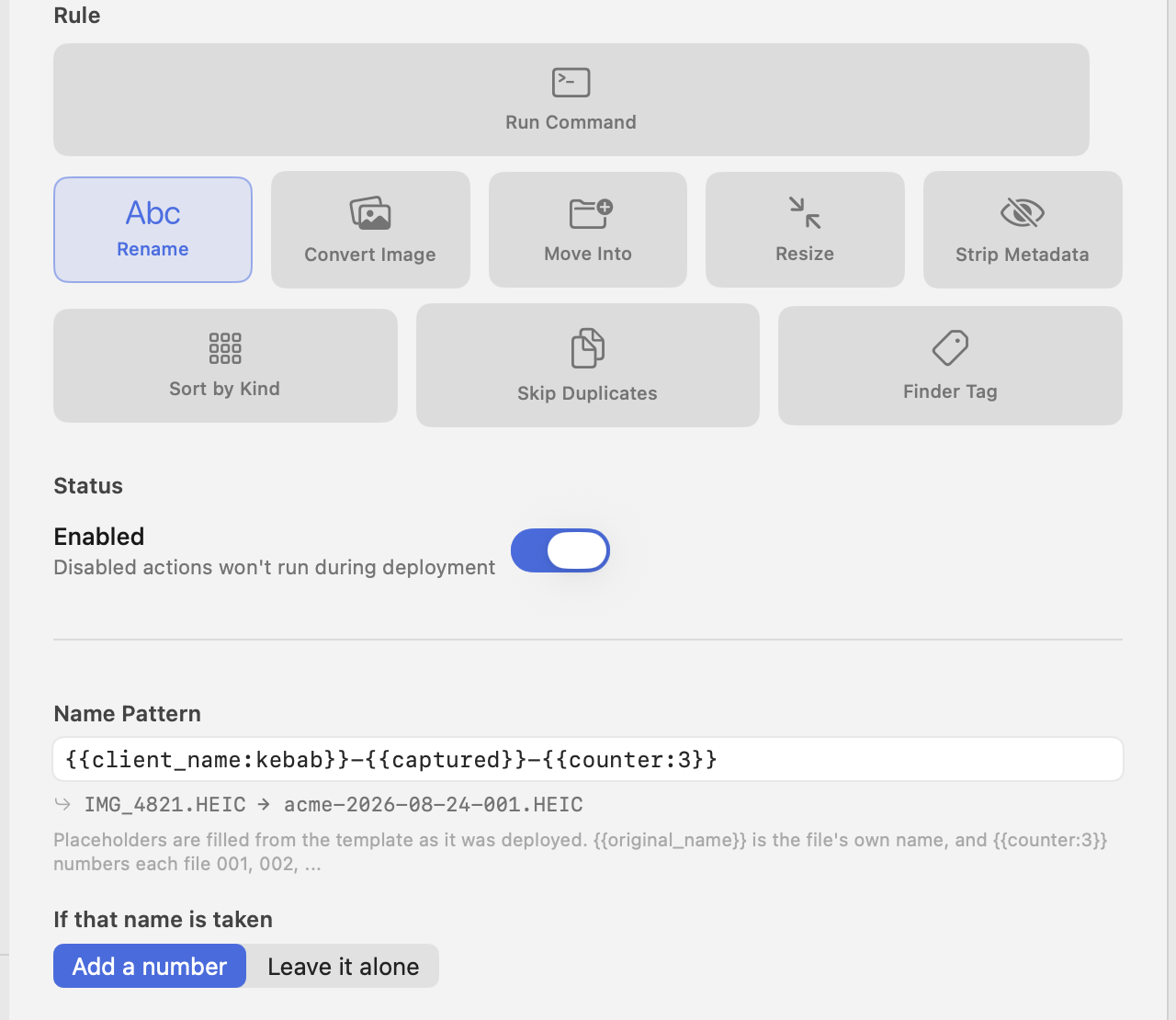This screenshot has width=1176, height=1020.
Task: Select the Add a number option
Action: [150, 966]
